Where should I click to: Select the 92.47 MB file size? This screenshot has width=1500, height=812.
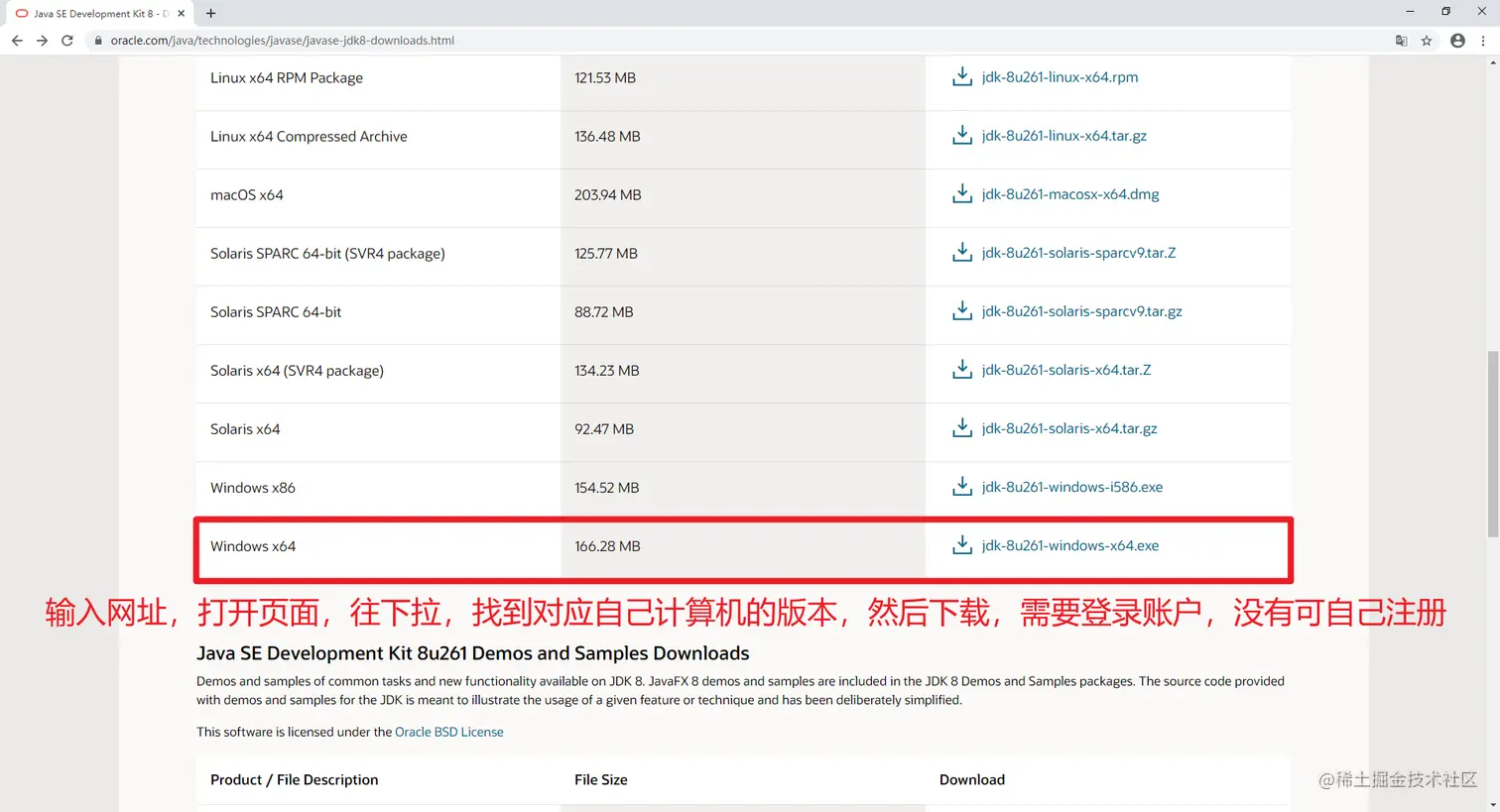(x=604, y=429)
